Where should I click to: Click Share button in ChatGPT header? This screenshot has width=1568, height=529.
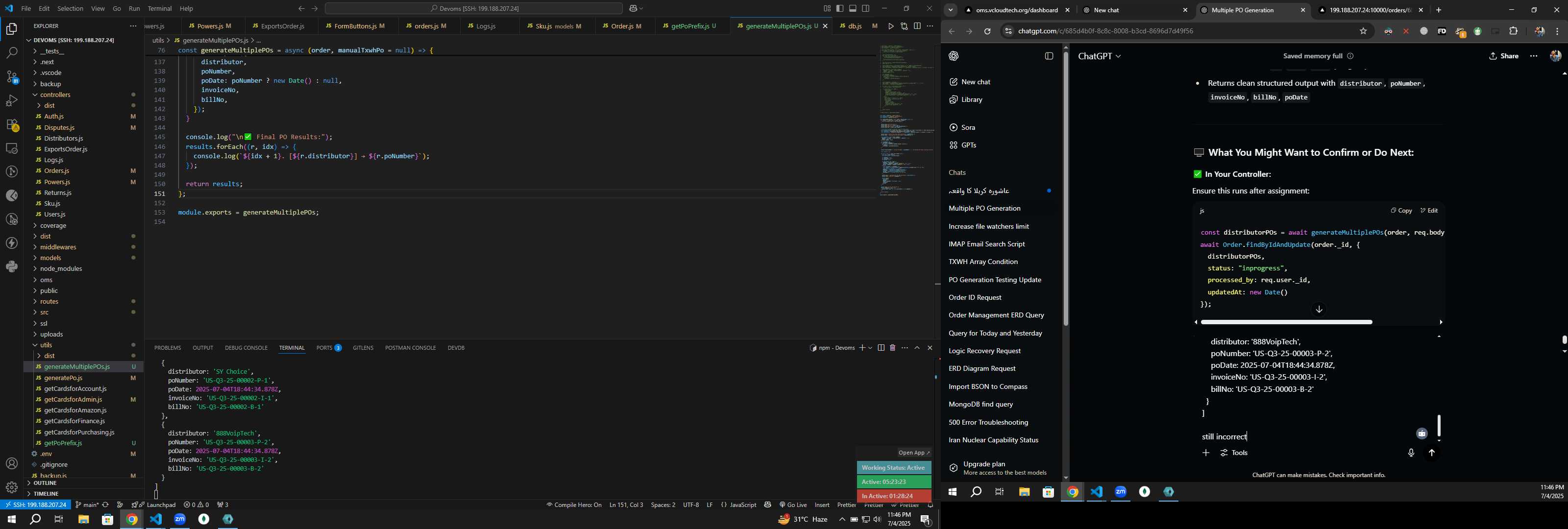(x=1503, y=56)
